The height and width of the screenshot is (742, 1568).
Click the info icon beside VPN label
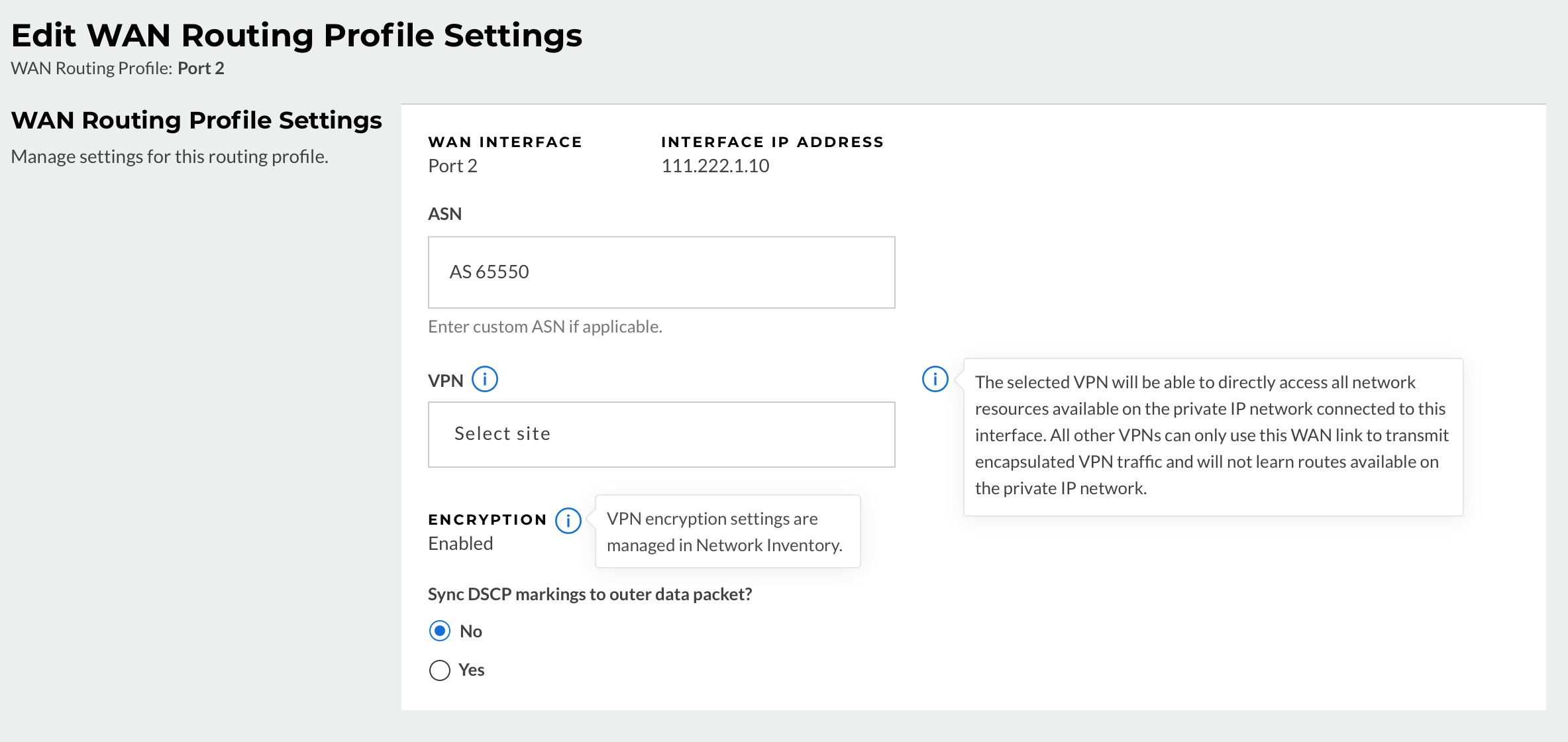point(484,380)
